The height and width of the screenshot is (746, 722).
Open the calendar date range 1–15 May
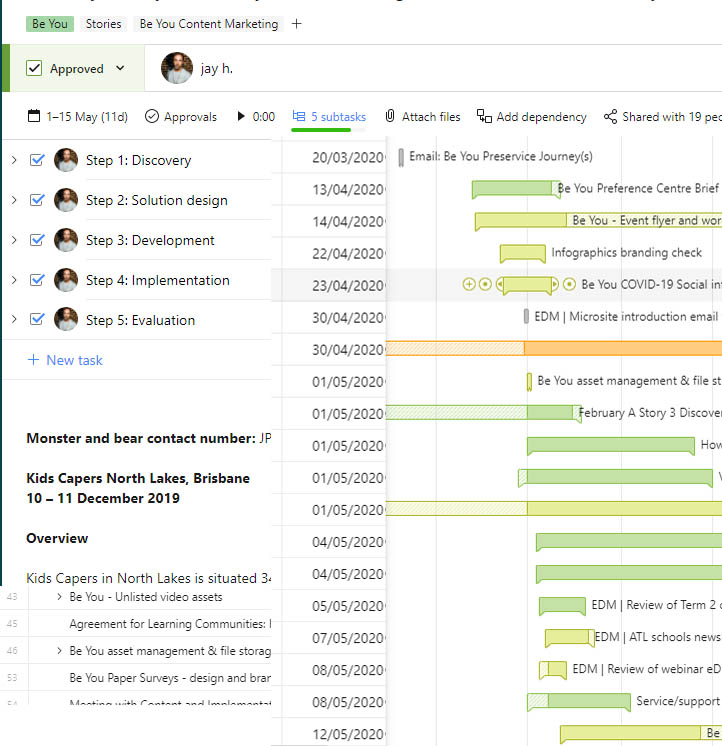click(78, 117)
